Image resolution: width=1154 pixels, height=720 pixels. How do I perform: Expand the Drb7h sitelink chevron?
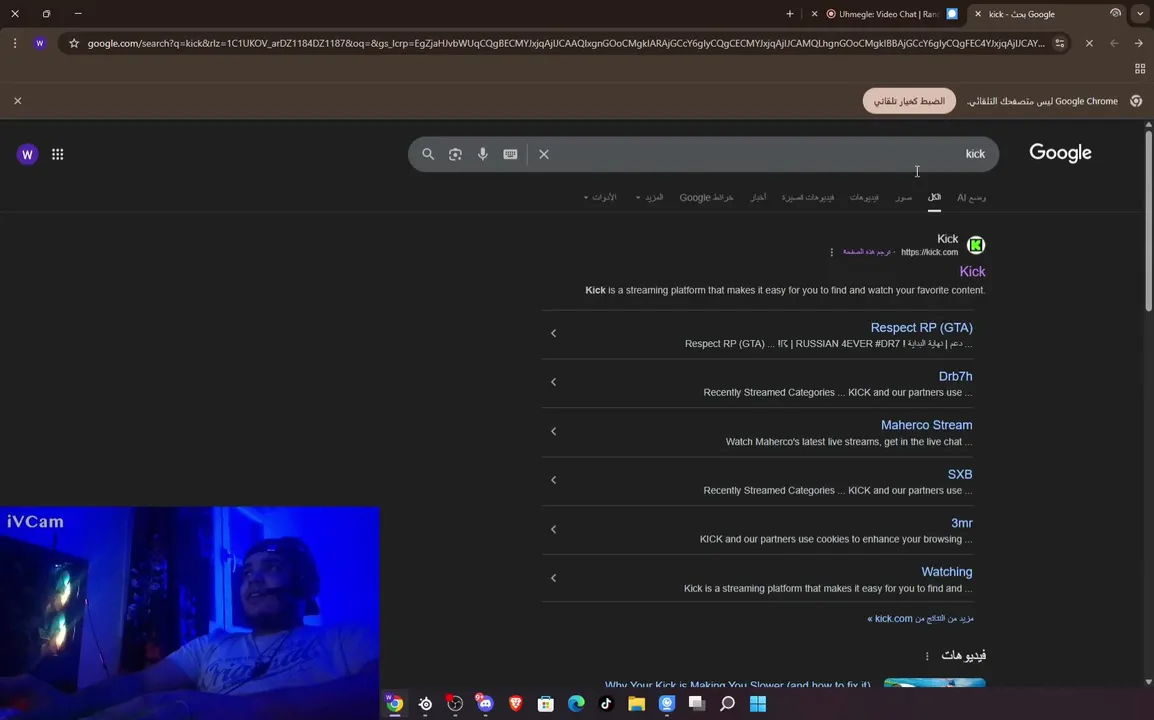coord(553,382)
